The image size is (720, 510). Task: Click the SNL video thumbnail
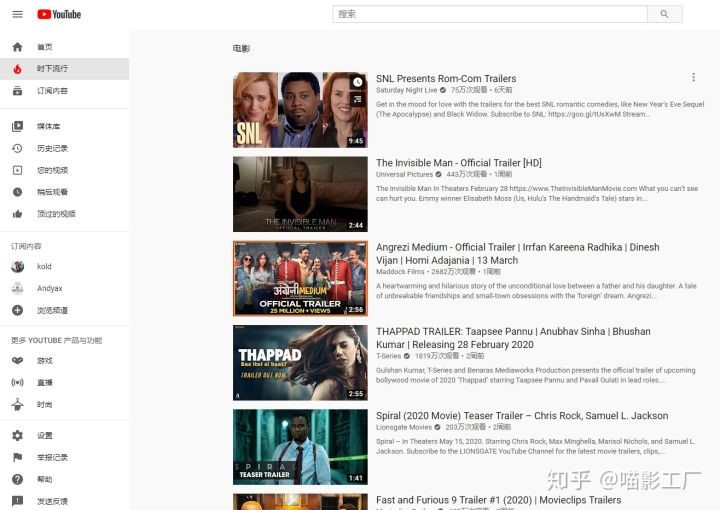pyautogui.click(x=300, y=110)
